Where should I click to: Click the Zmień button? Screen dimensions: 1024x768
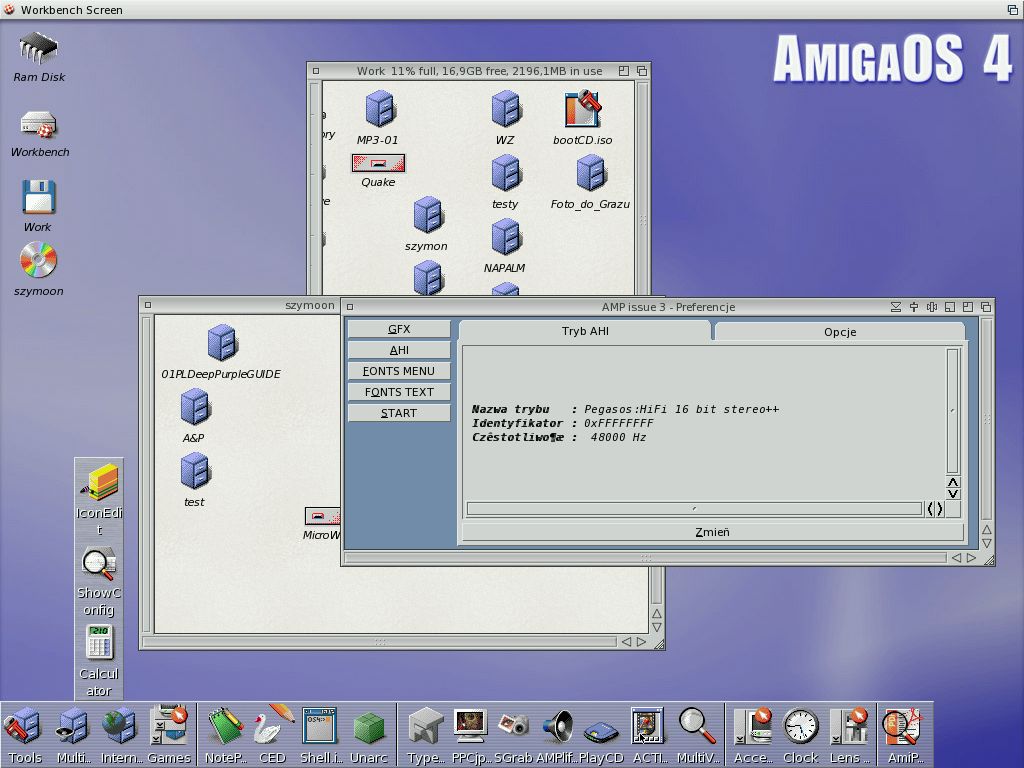tap(712, 532)
